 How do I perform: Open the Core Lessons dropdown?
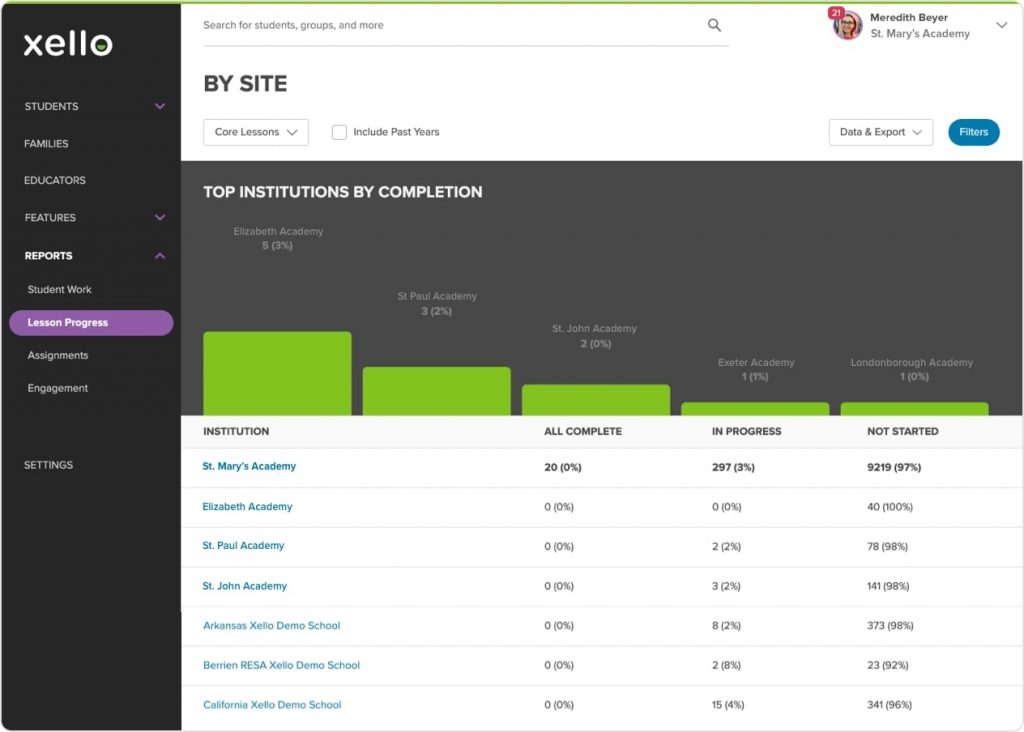255,131
